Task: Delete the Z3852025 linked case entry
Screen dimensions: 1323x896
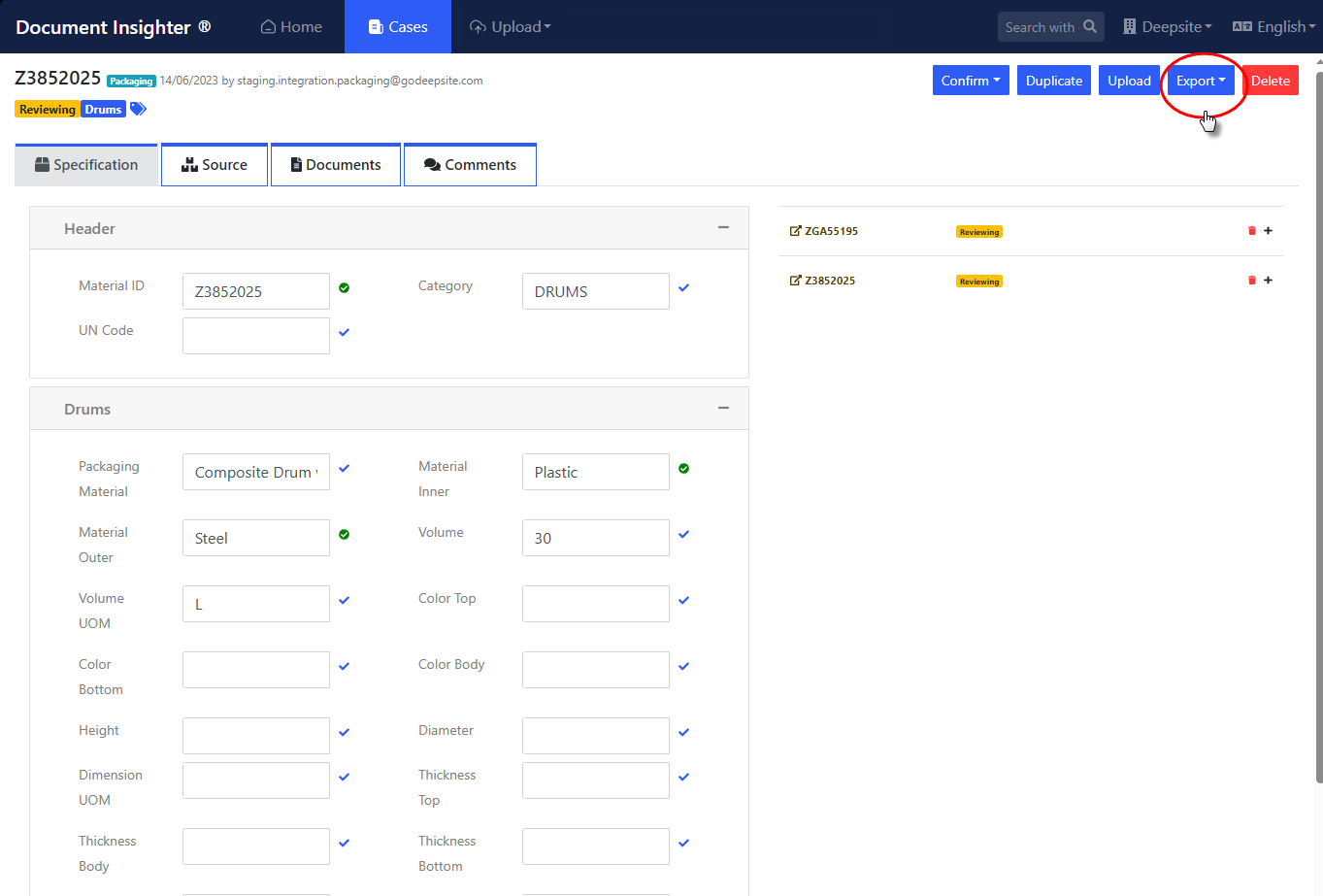Action: click(x=1251, y=281)
